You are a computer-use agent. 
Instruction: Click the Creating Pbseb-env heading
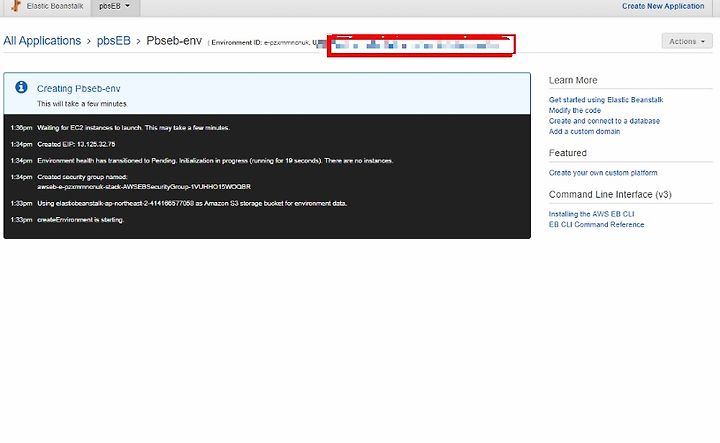point(79,89)
